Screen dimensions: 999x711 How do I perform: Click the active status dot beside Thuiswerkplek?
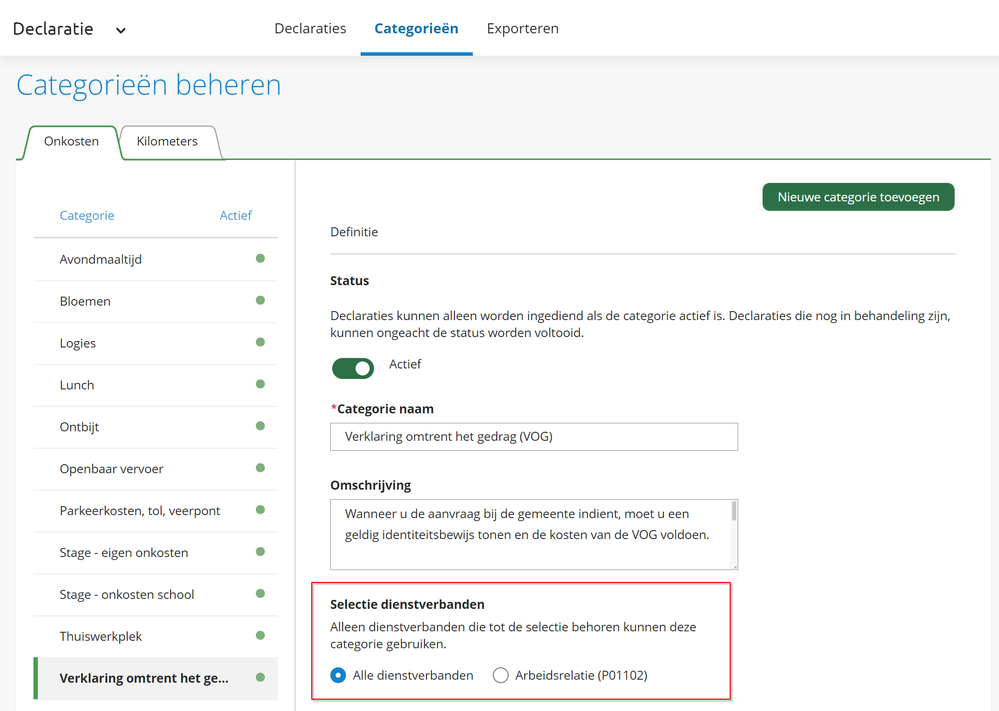260,636
